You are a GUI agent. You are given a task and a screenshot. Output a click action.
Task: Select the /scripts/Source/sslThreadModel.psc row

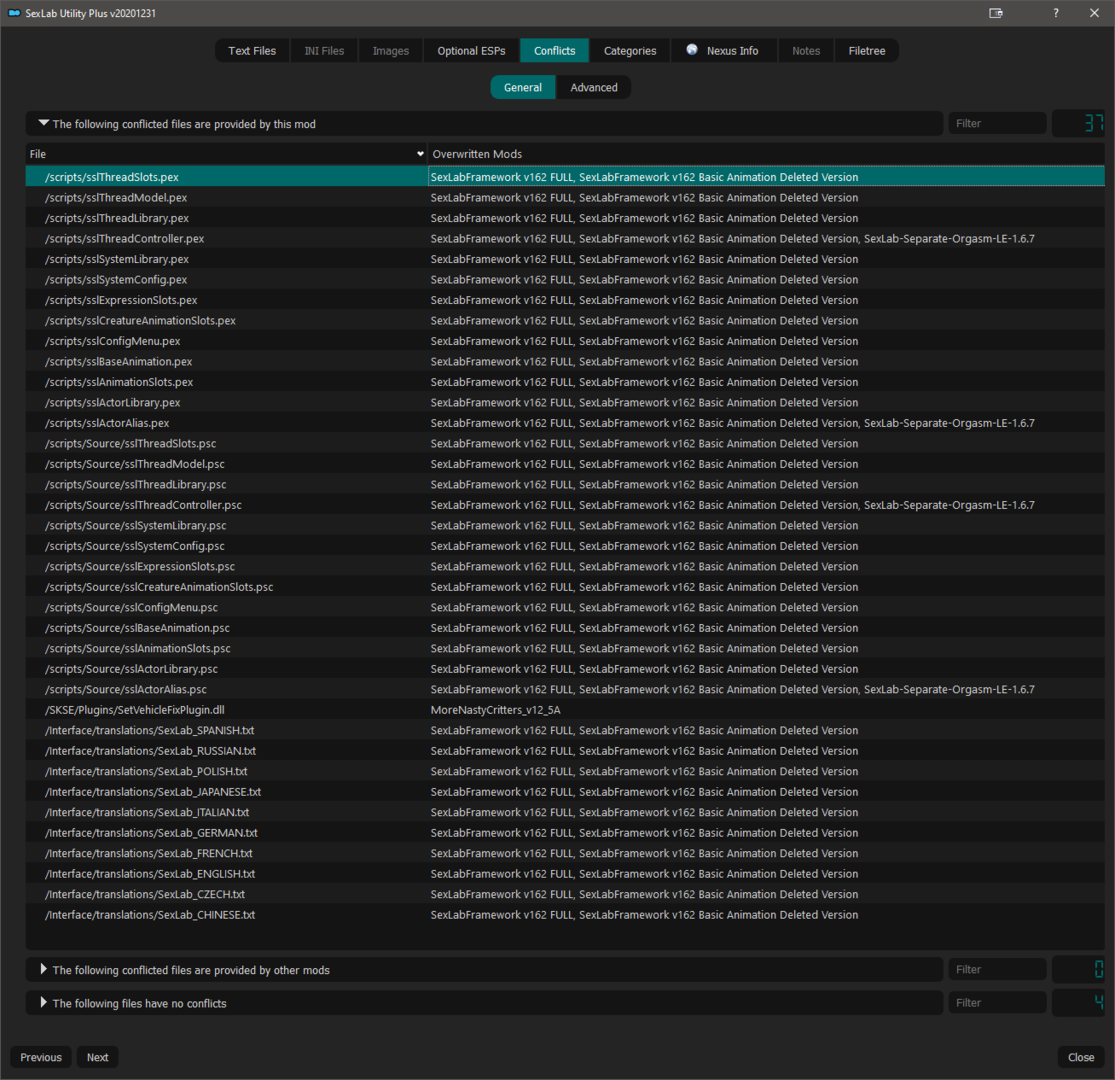point(565,464)
